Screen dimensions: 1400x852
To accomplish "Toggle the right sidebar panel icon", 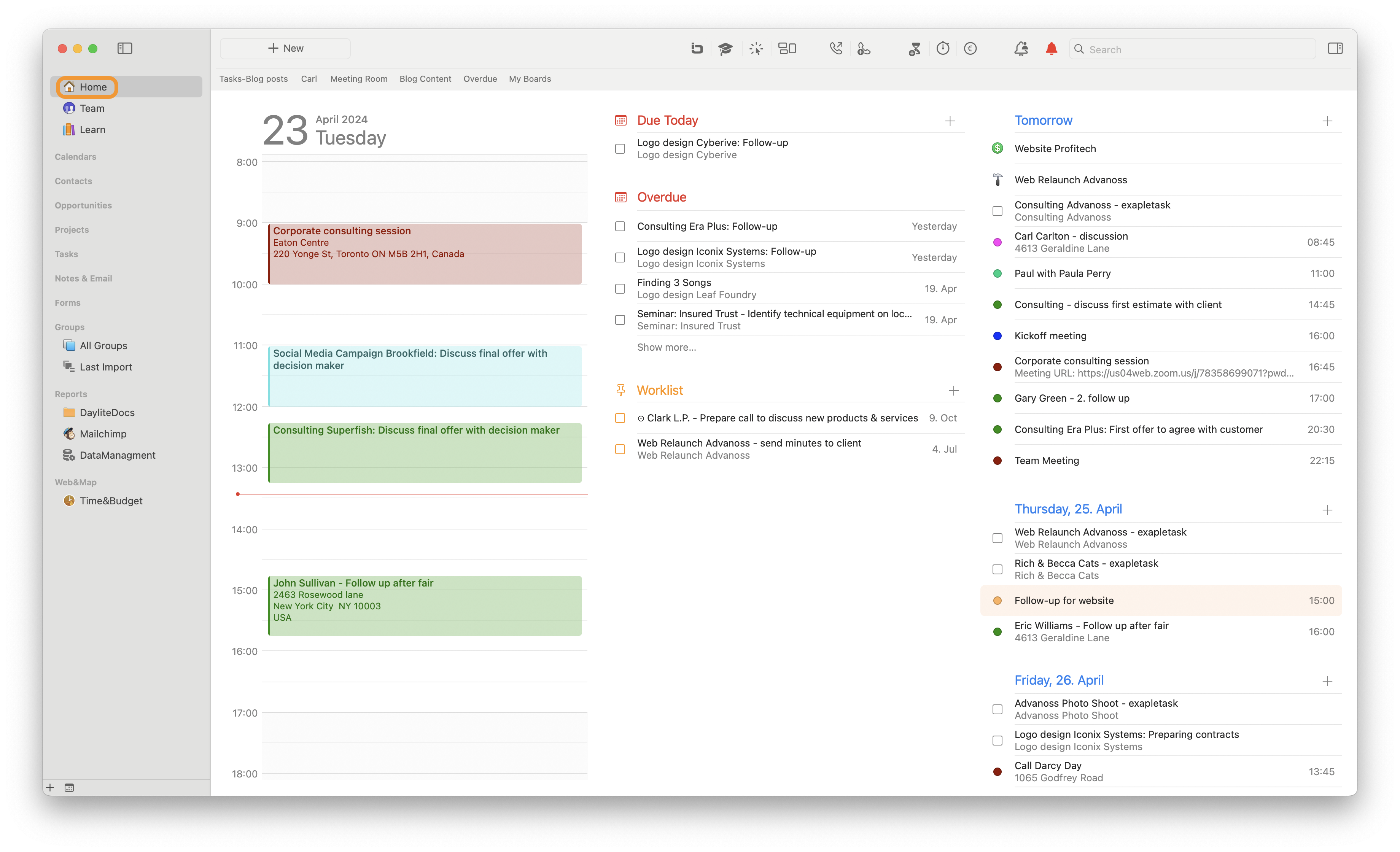I will pyautogui.click(x=1335, y=49).
